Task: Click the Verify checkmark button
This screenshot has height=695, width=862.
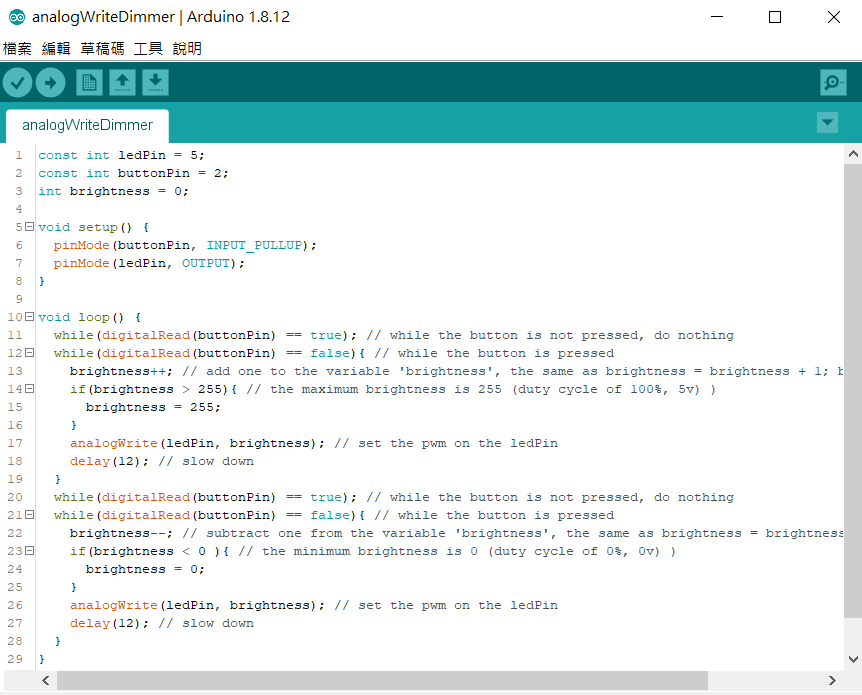Action: (18, 82)
